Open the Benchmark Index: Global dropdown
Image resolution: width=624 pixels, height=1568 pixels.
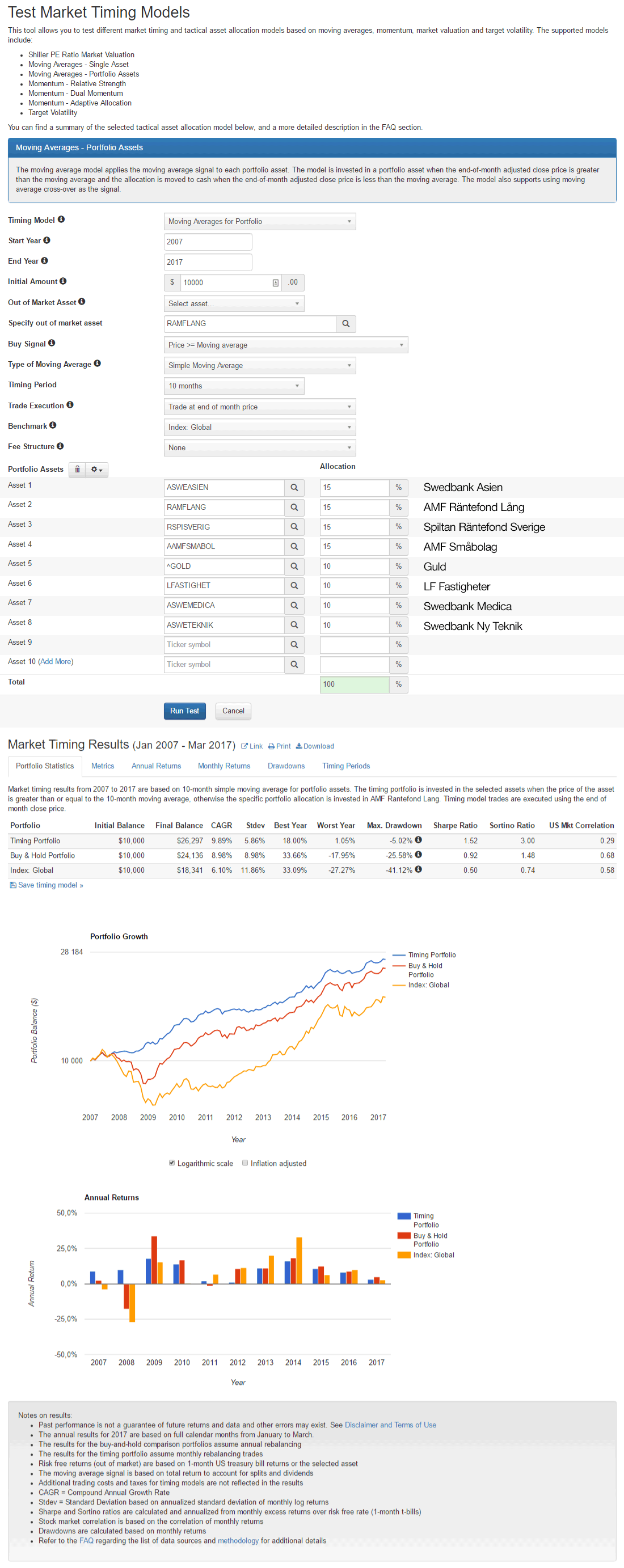click(x=259, y=428)
